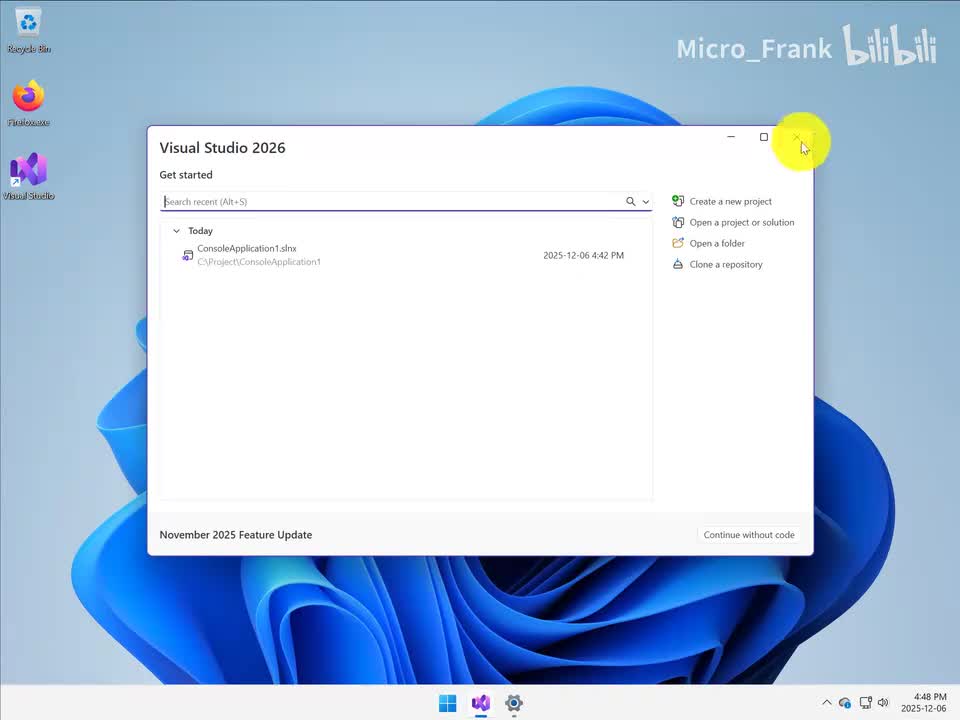Click the path C:\Project\ConsoleApplication1
The width and height of the screenshot is (960, 720).
pyautogui.click(x=259, y=262)
